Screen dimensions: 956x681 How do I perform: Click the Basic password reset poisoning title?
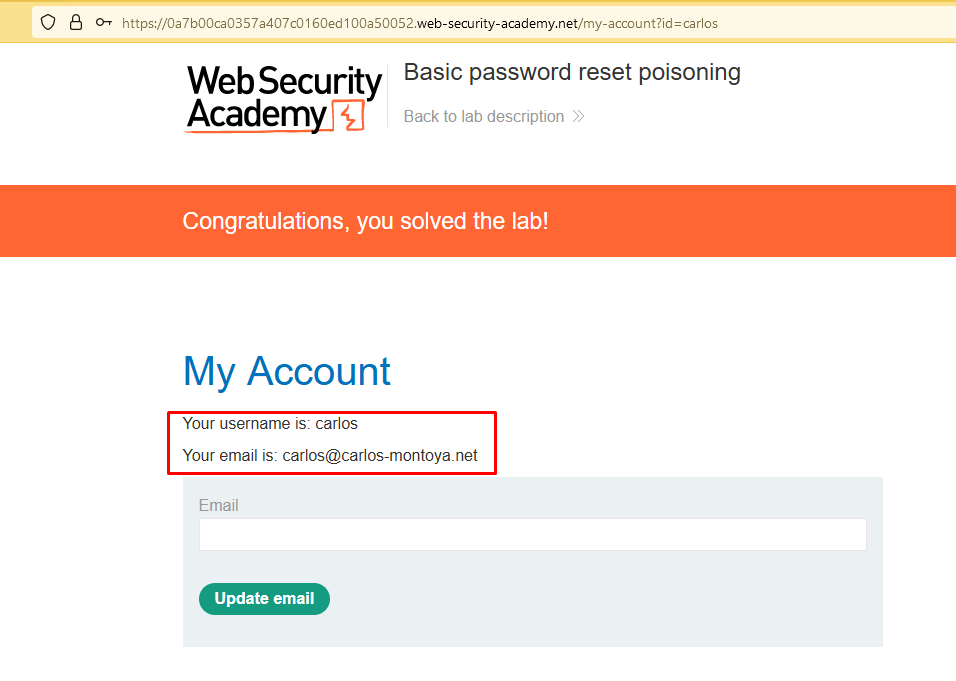click(x=572, y=72)
